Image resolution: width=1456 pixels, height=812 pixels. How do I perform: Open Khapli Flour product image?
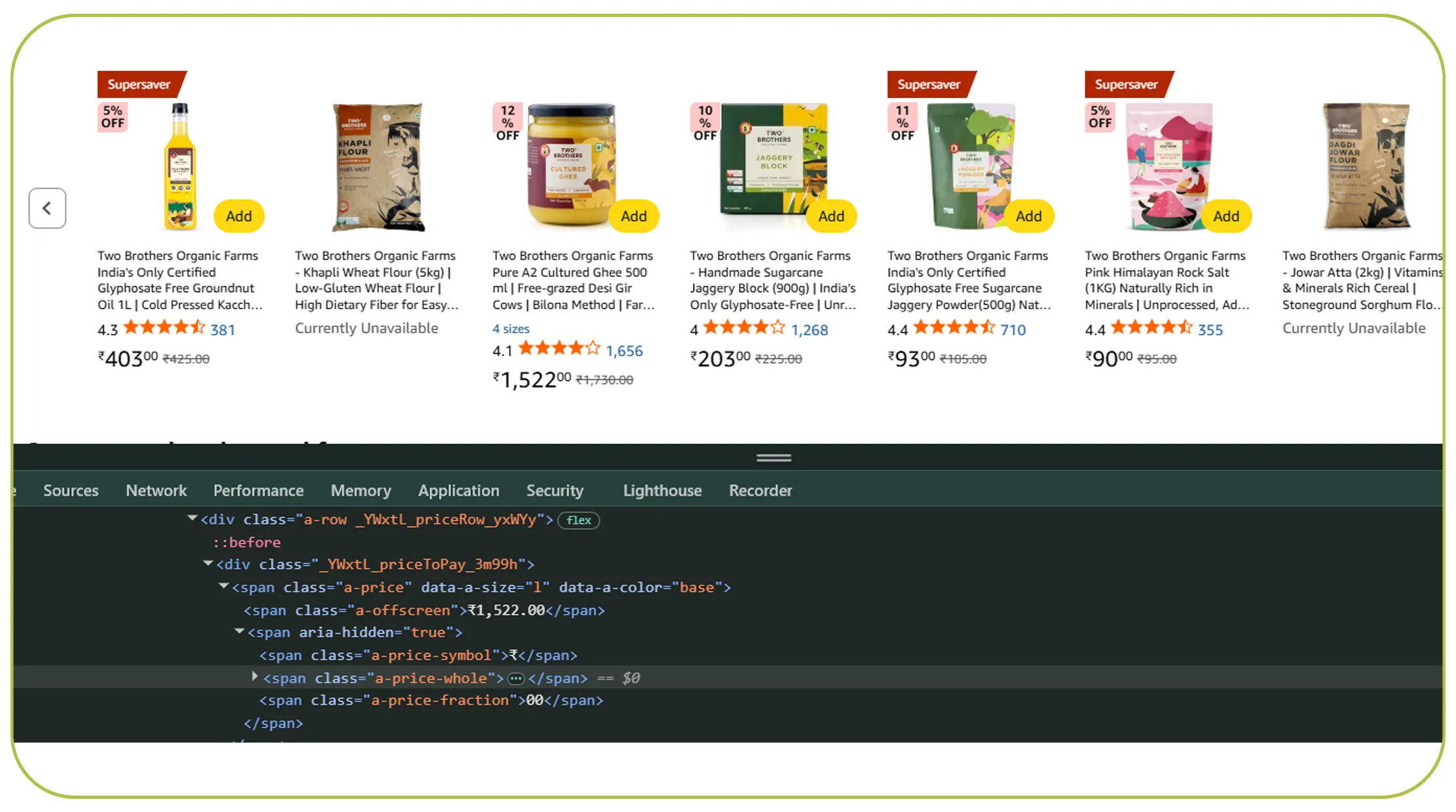coord(378,167)
